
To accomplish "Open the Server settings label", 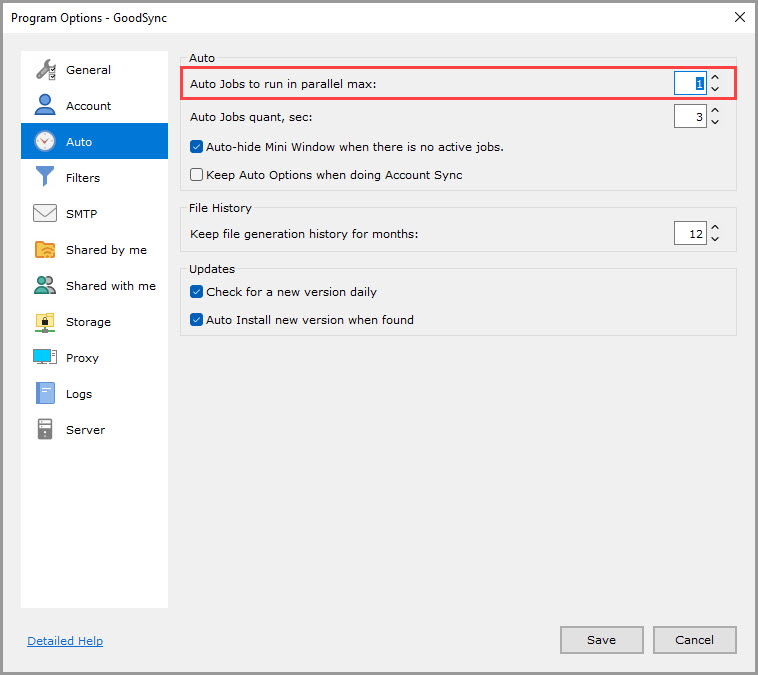I will point(85,430).
